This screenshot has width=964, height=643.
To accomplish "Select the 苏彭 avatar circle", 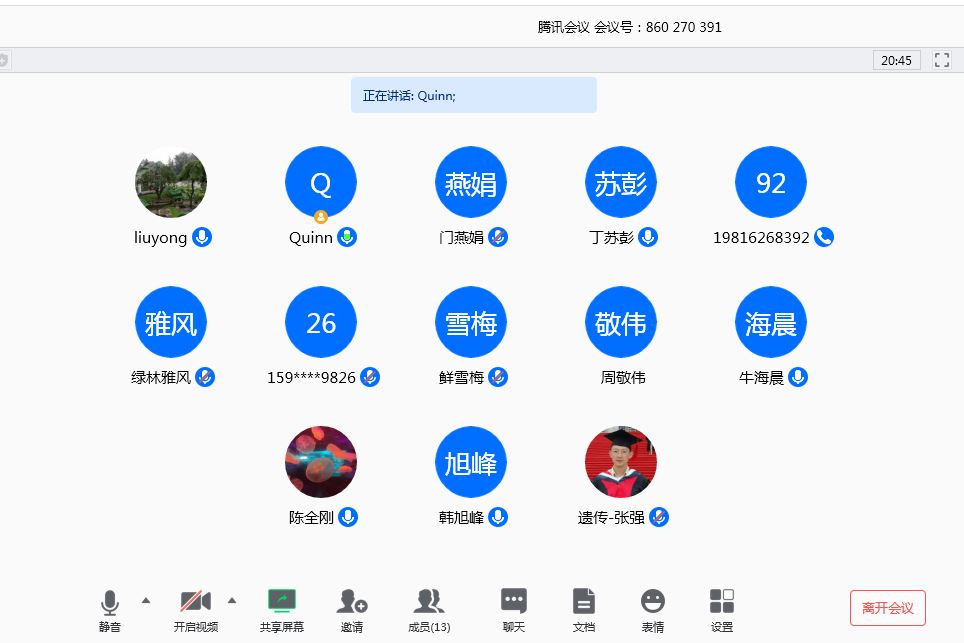I will (x=621, y=182).
